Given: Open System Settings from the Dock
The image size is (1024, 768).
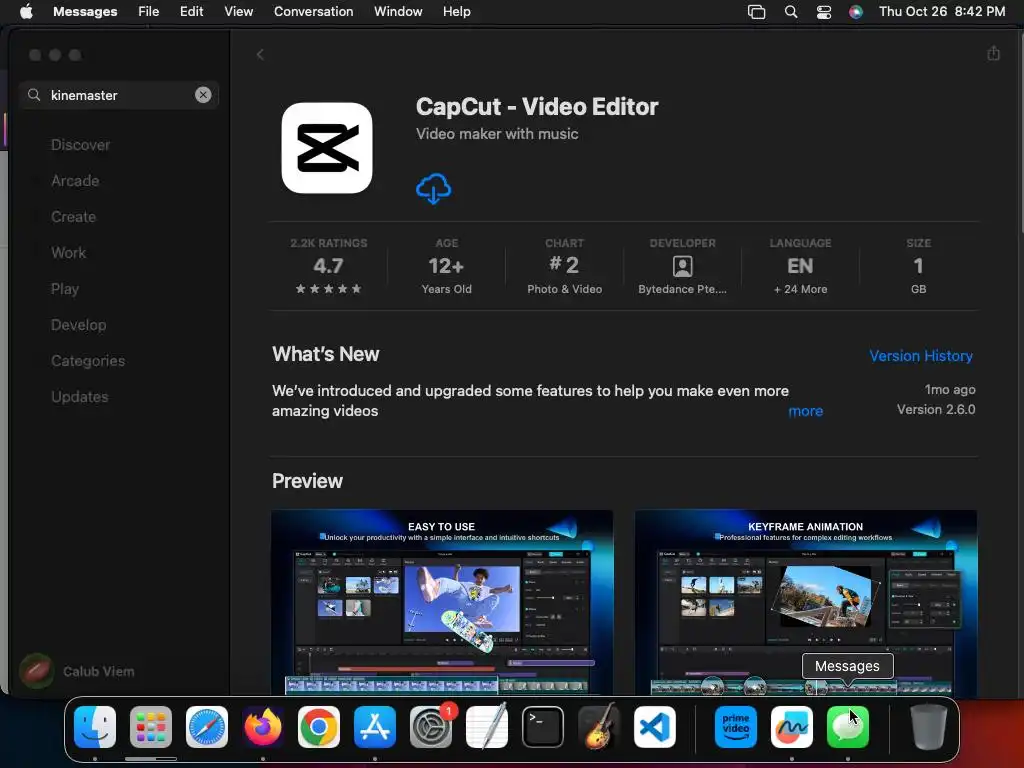Looking at the screenshot, I should point(431,727).
